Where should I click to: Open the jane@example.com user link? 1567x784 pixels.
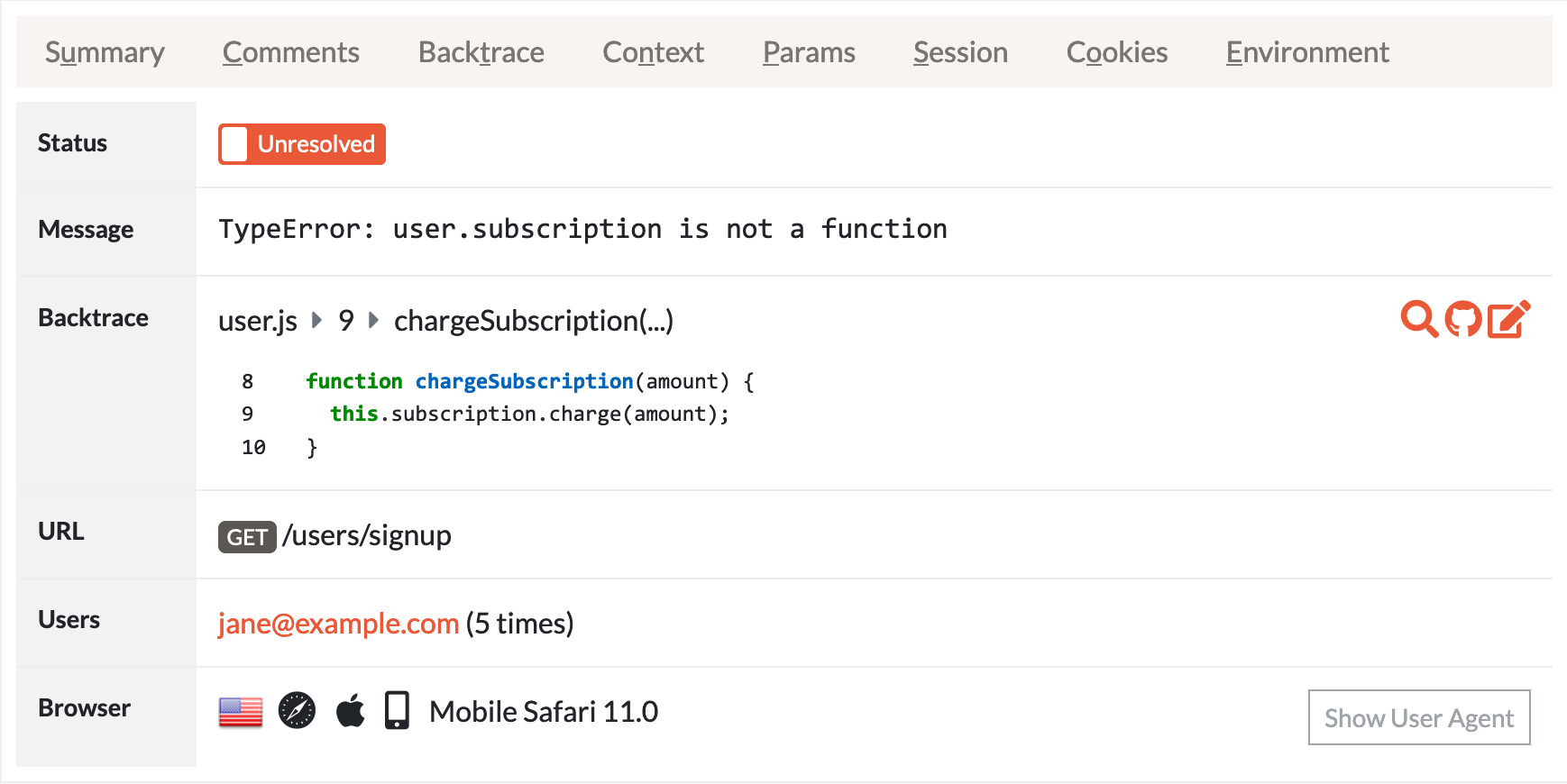click(339, 624)
